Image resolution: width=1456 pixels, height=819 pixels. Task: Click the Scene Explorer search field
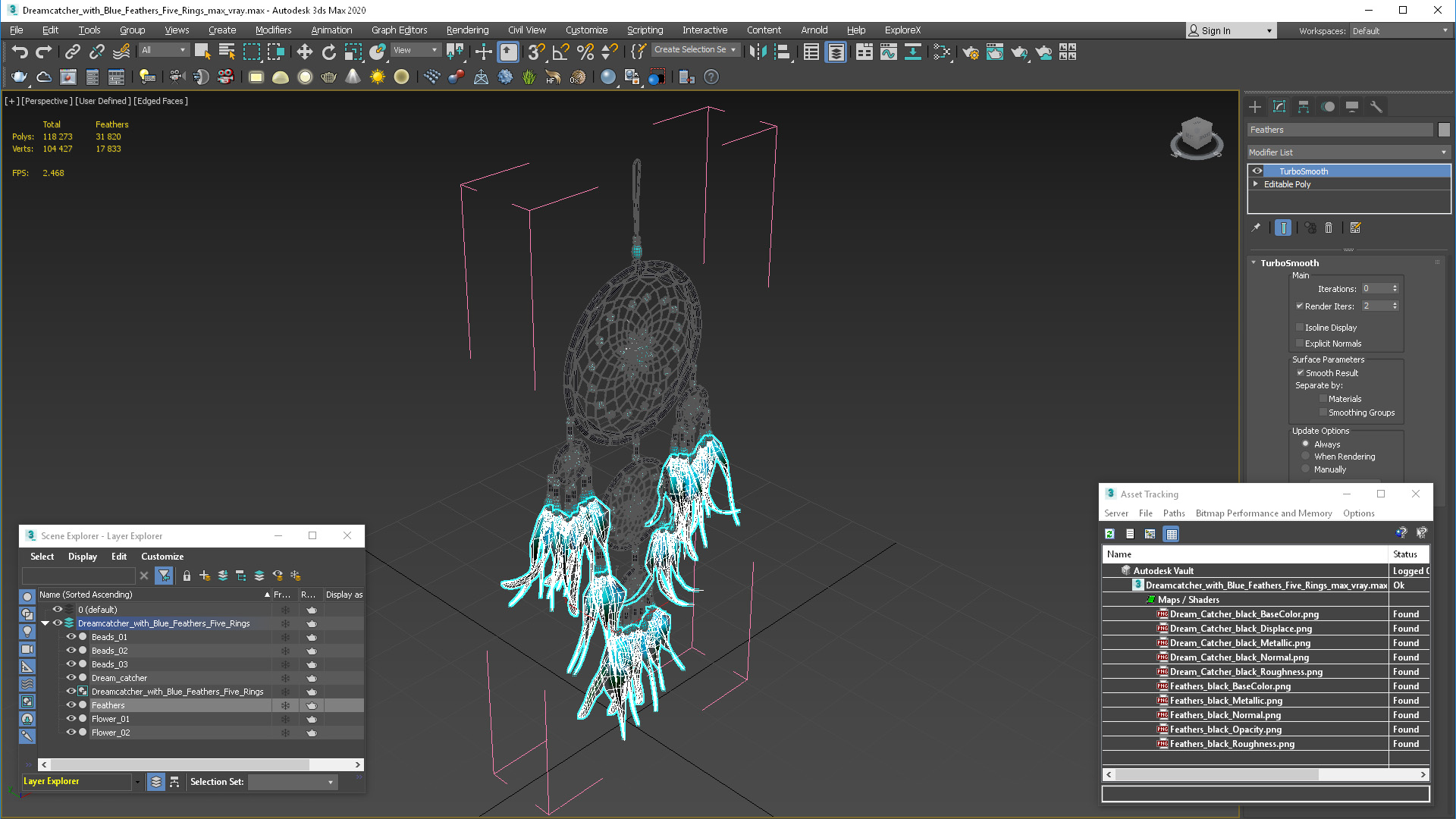click(78, 576)
